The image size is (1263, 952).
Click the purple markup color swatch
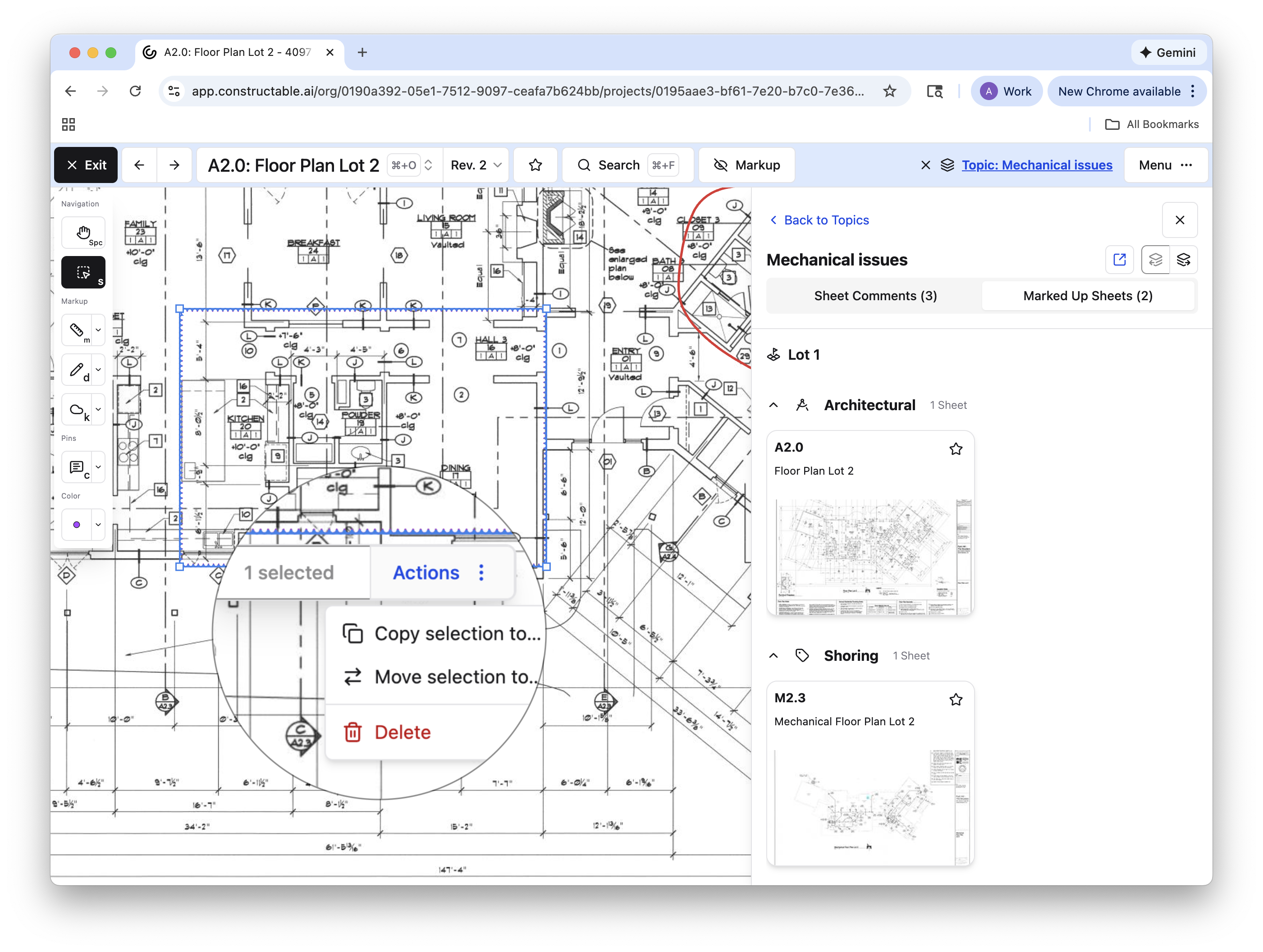point(77,525)
